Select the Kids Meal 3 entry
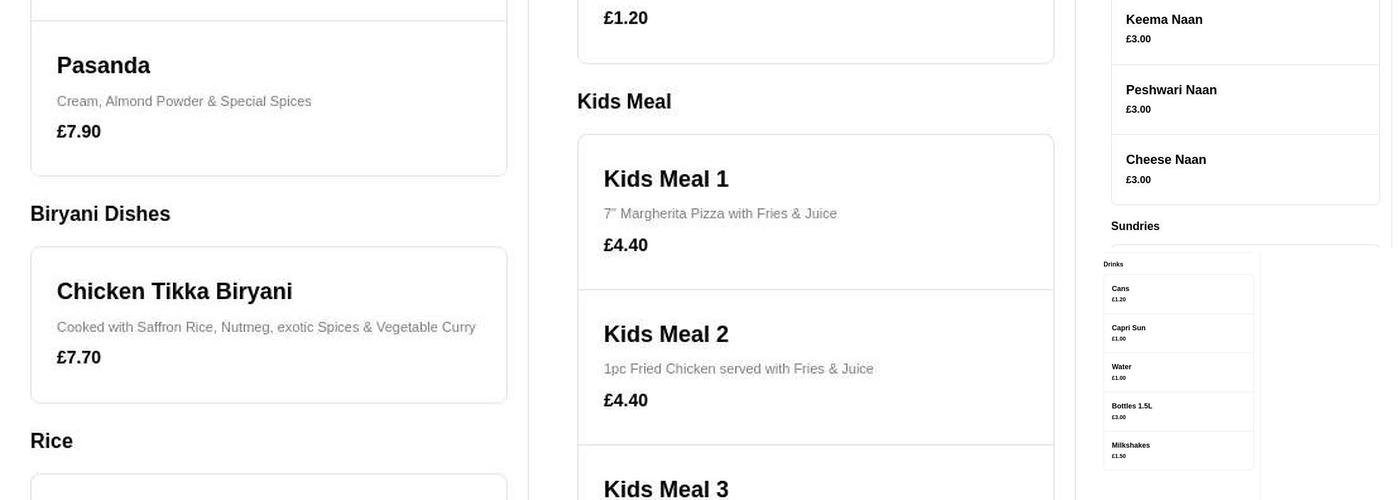The height and width of the screenshot is (500, 1400). tap(815, 485)
